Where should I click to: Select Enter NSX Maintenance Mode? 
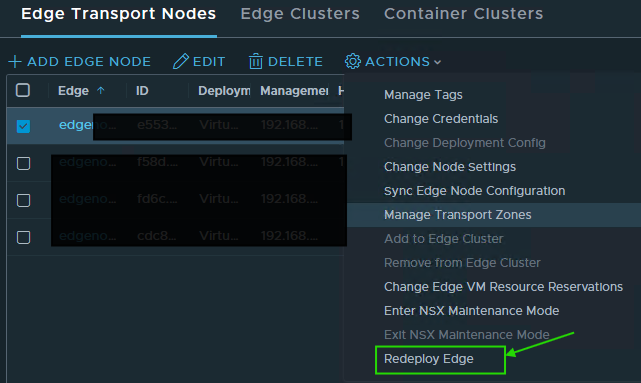coord(471,311)
